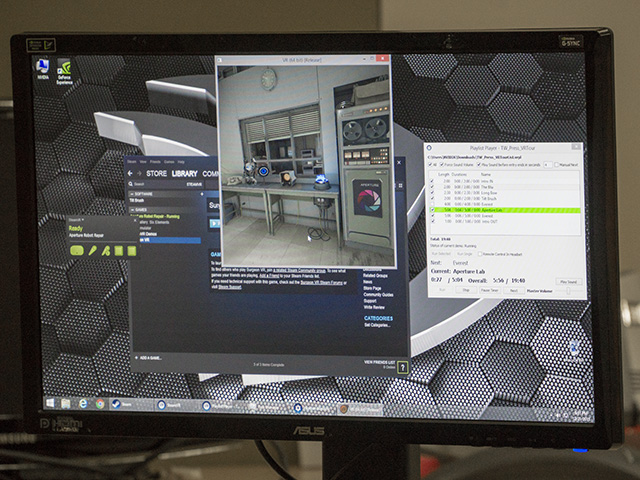This screenshot has height=480, width=640.
Task: Open the SteamVR dropdown menu
Action: [x=76, y=220]
